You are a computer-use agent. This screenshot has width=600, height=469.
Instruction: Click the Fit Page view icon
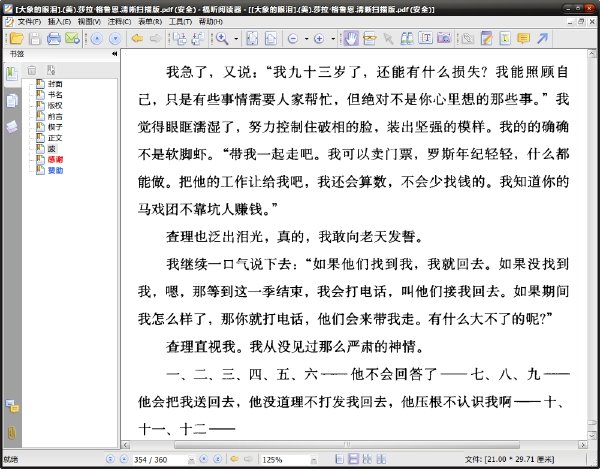tap(252, 39)
